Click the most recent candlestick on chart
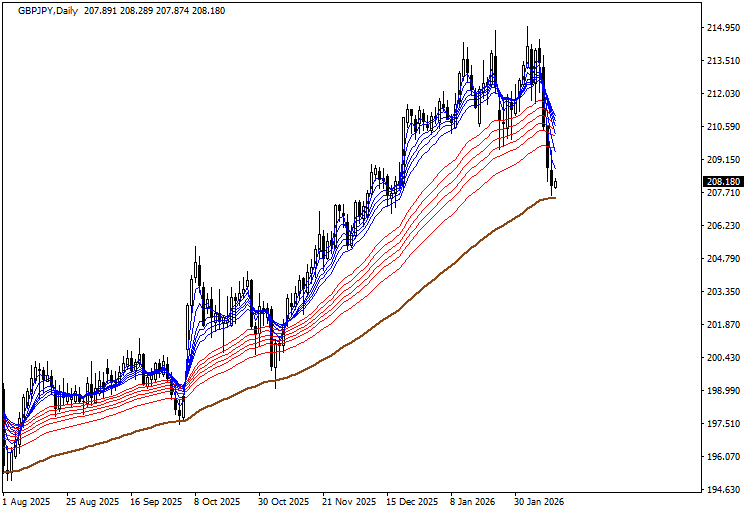The height and width of the screenshot is (513, 747). (555, 184)
